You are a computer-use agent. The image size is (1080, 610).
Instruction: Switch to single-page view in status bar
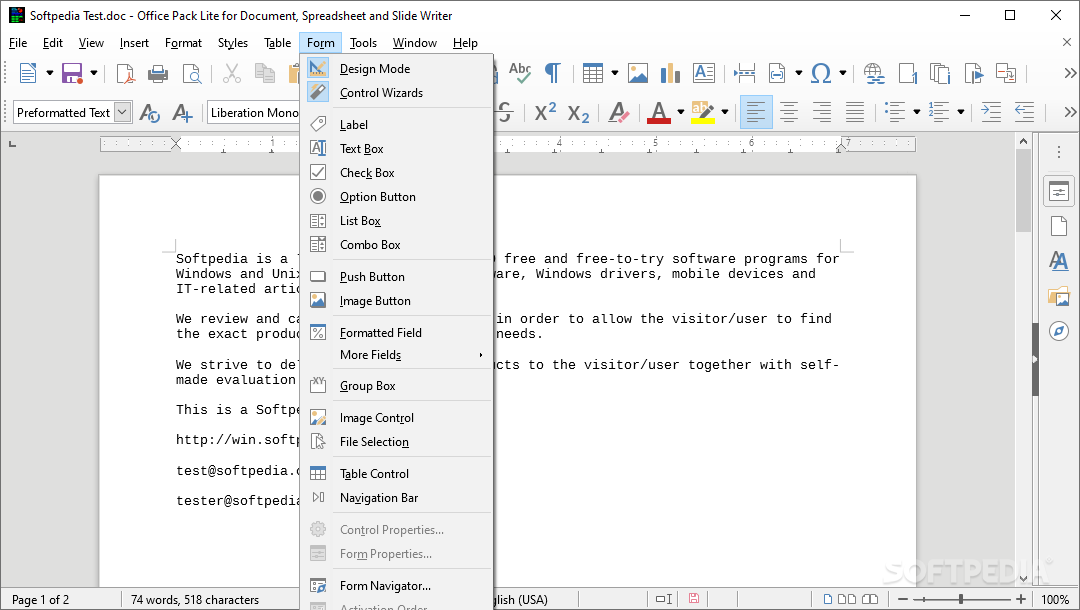[828, 599]
